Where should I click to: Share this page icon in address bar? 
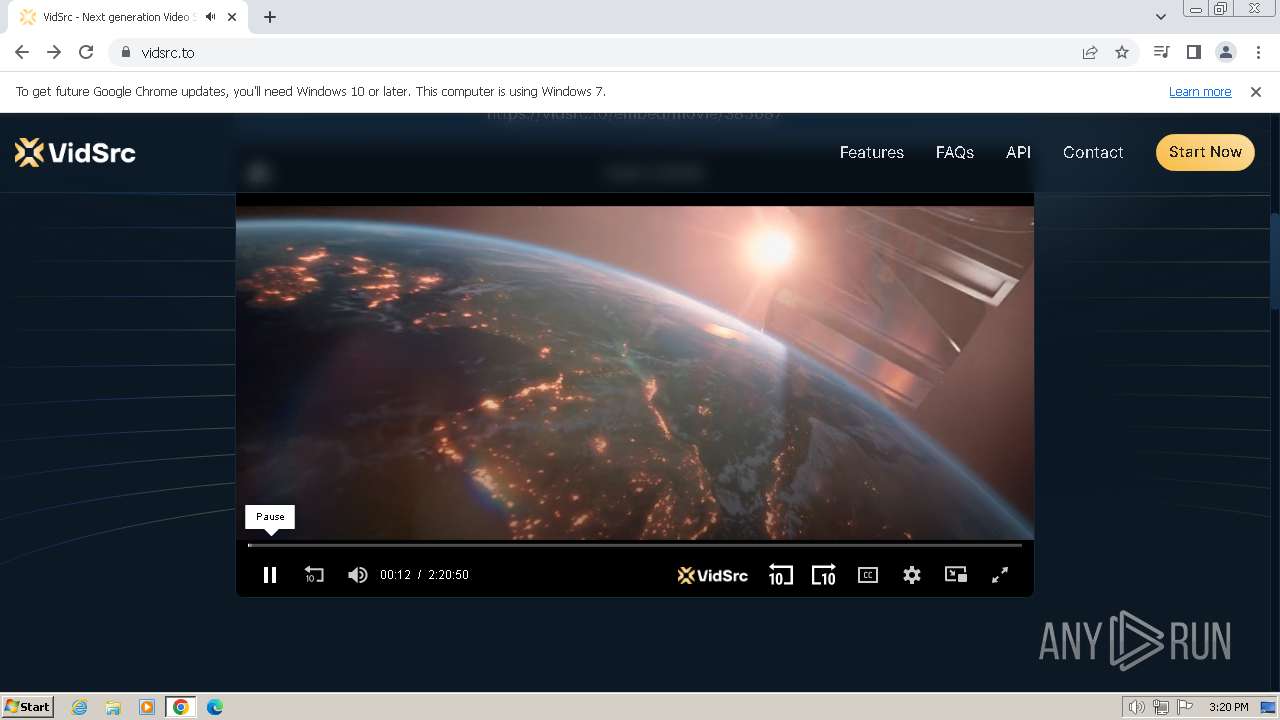point(1090,52)
